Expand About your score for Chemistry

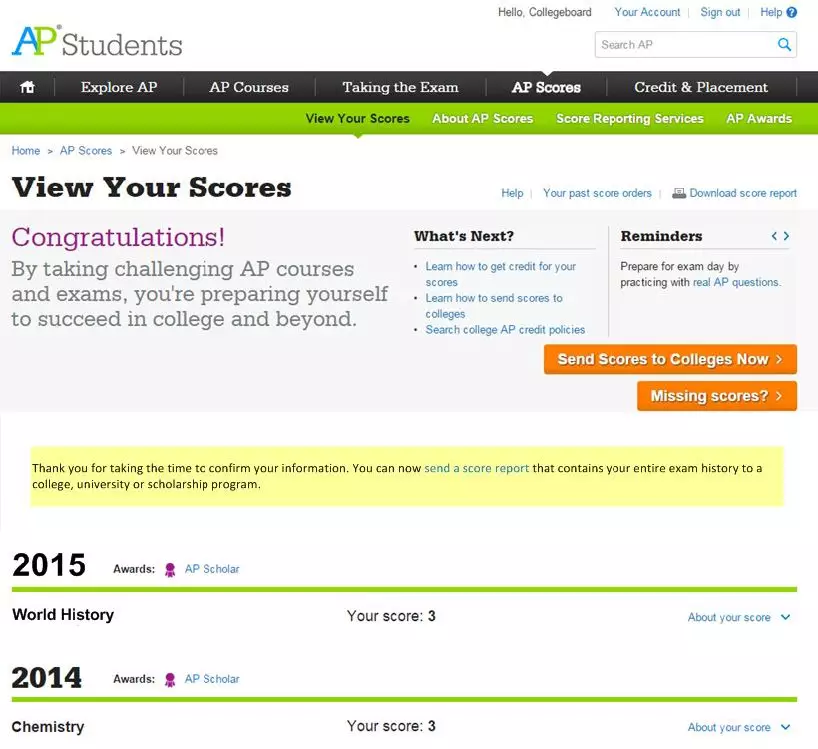pyautogui.click(x=739, y=727)
